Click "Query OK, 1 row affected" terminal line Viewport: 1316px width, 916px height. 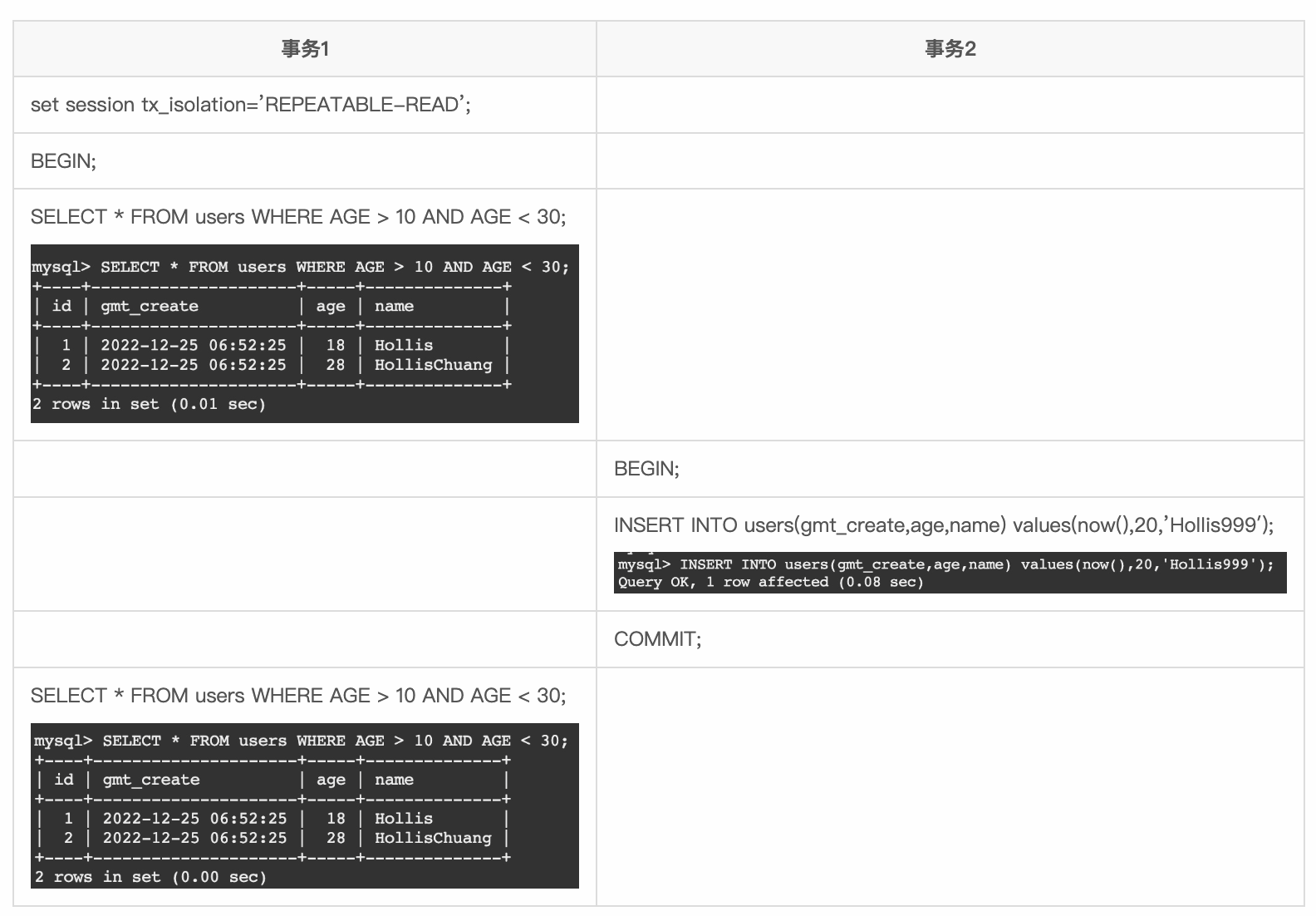tap(770, 582)
